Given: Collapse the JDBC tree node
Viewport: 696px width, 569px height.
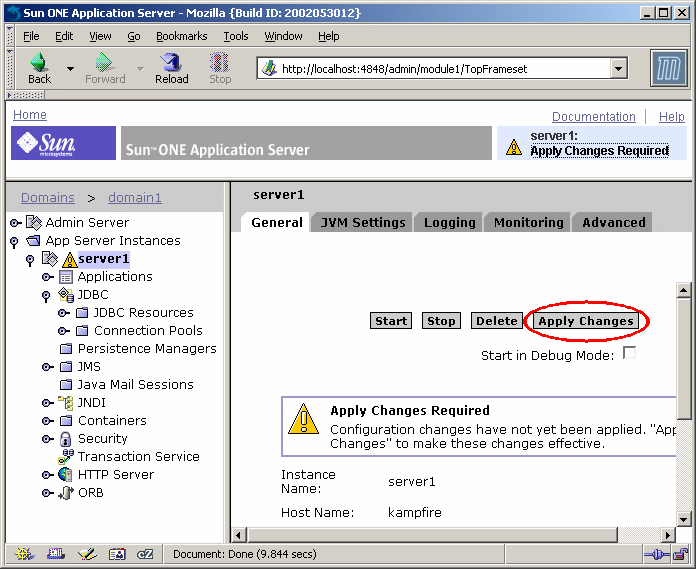Looking at the screenshot, I should click(x=46, y=296).
